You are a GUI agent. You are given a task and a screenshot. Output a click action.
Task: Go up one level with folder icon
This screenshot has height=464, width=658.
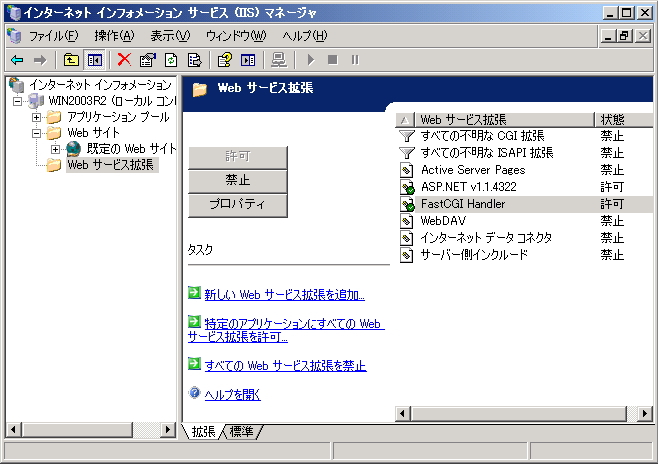point(71,60)
